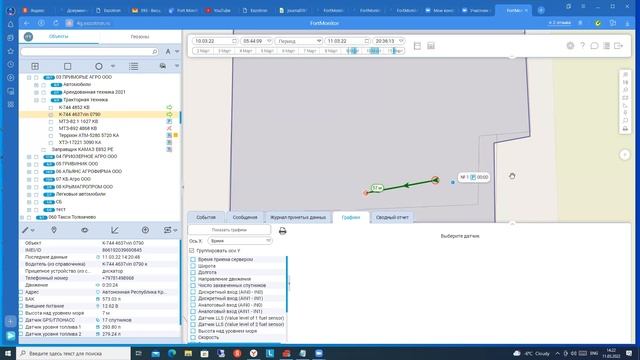
Task: Click the 2 Март timeline day marker
Action: coord(203,51)
